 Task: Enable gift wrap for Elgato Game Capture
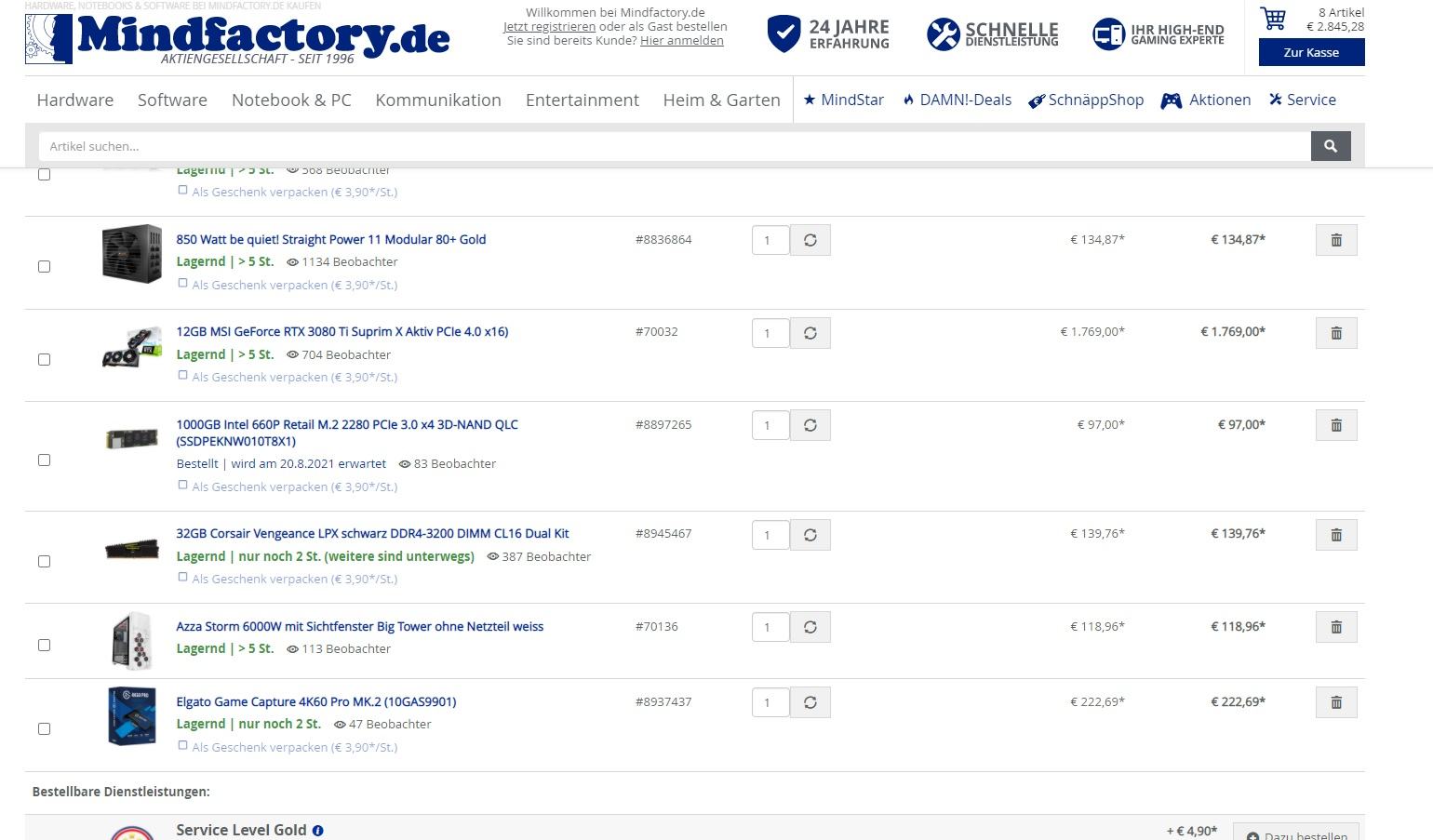(x=182, y=746)
